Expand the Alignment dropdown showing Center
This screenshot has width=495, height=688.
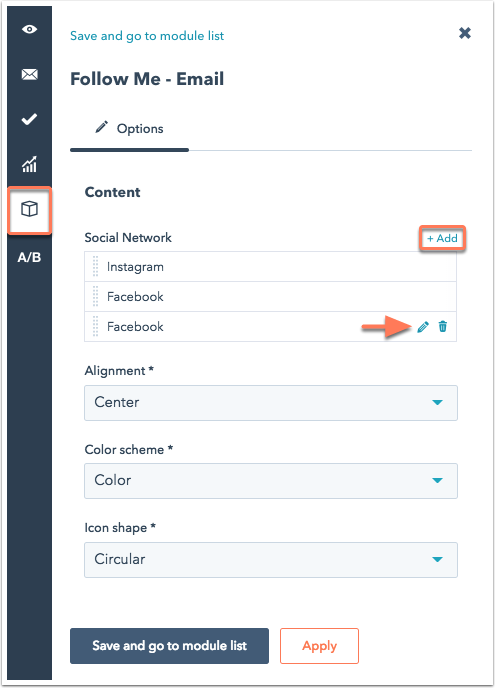[271, 403]
